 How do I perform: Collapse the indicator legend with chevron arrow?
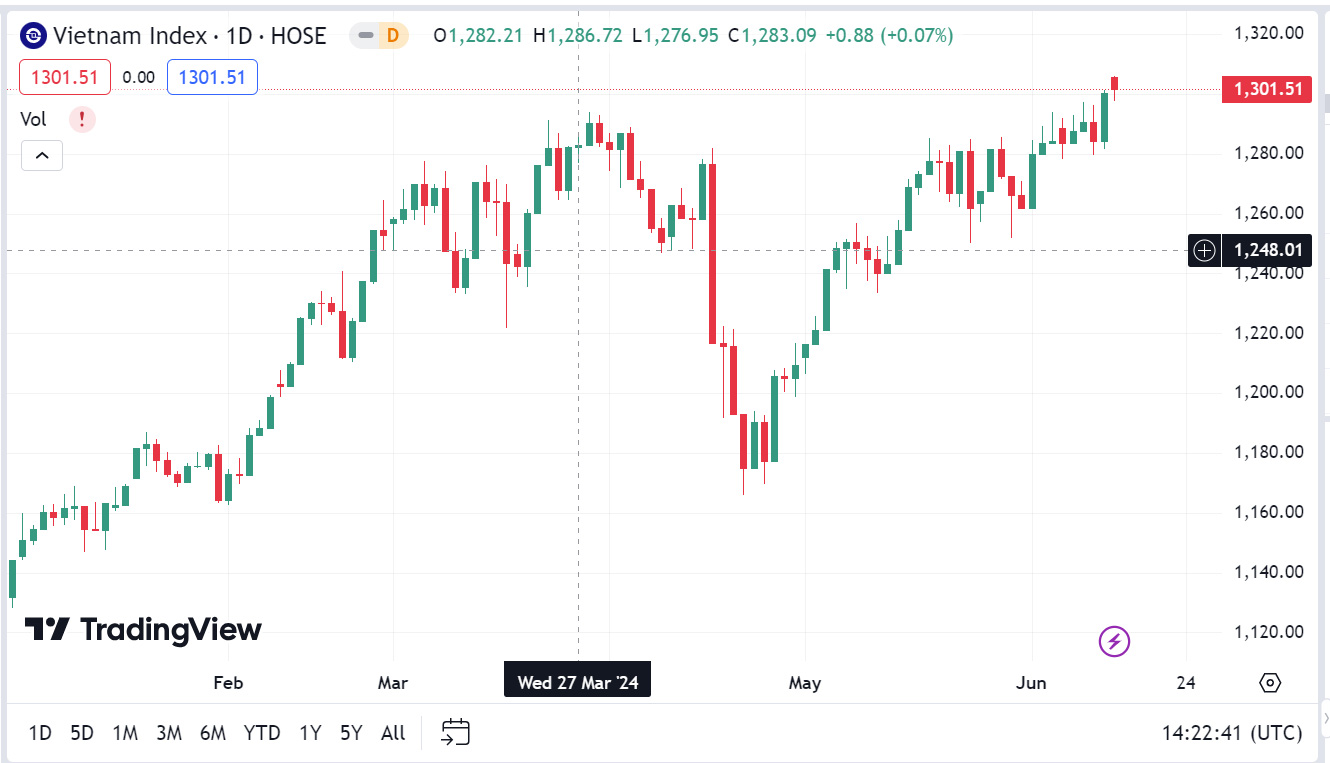click(42, 156)
